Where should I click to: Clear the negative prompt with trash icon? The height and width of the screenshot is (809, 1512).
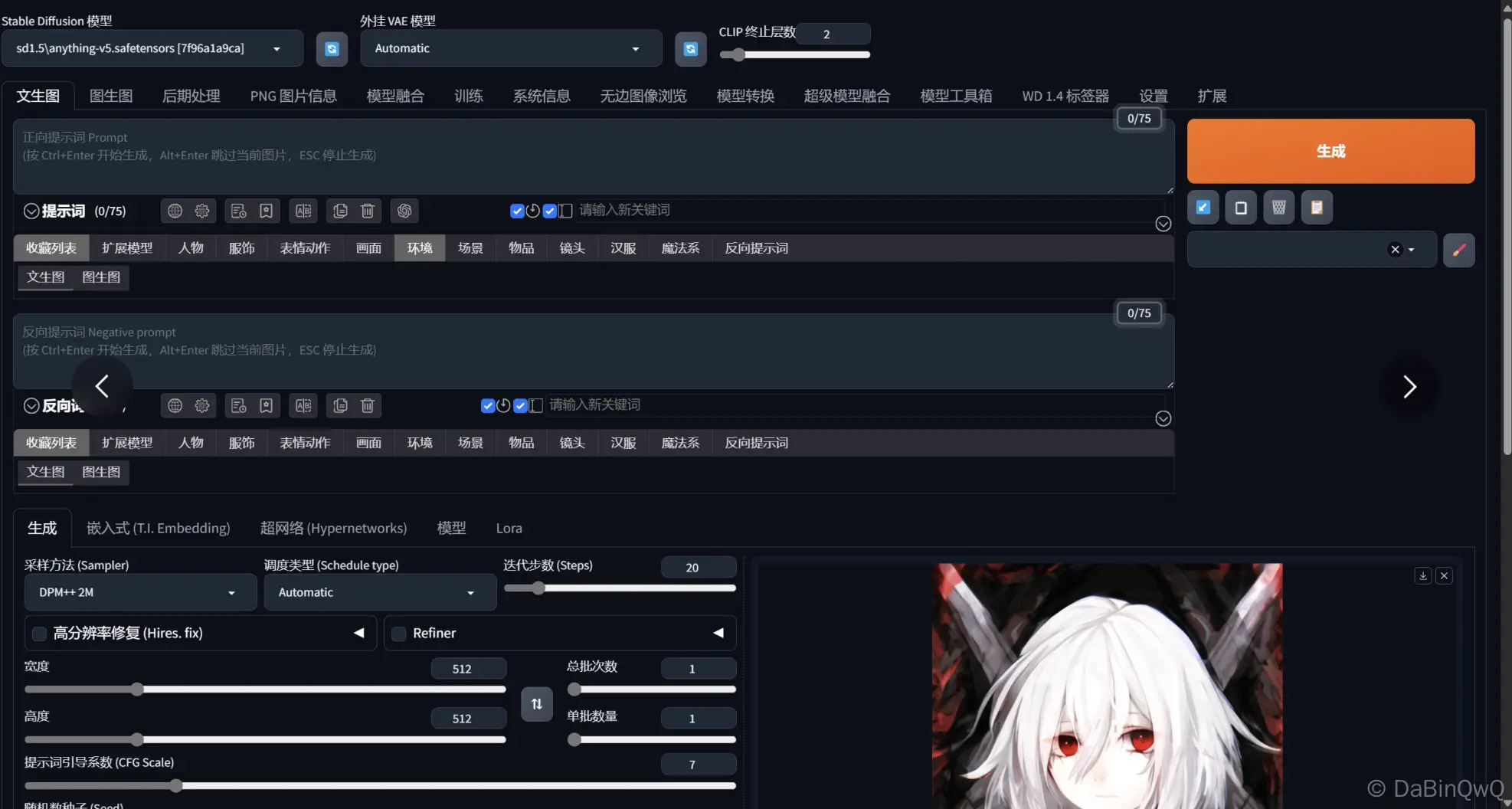(x=368, y=405)
